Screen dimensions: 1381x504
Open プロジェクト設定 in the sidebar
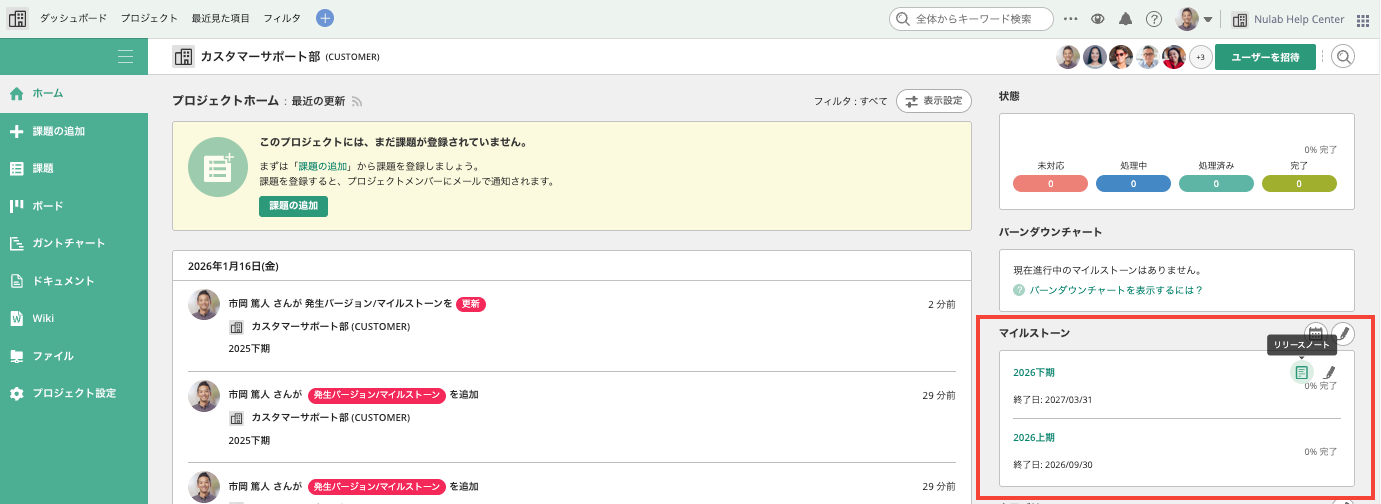[74, 393]
